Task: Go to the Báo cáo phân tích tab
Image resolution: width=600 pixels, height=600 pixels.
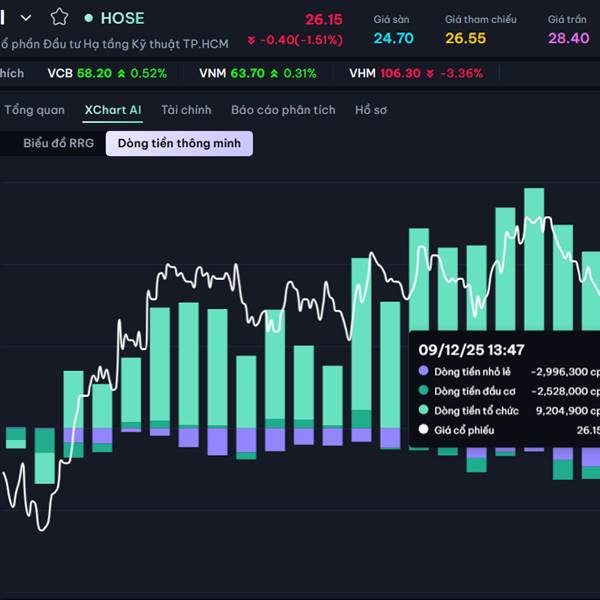Action: coord(283,110)
